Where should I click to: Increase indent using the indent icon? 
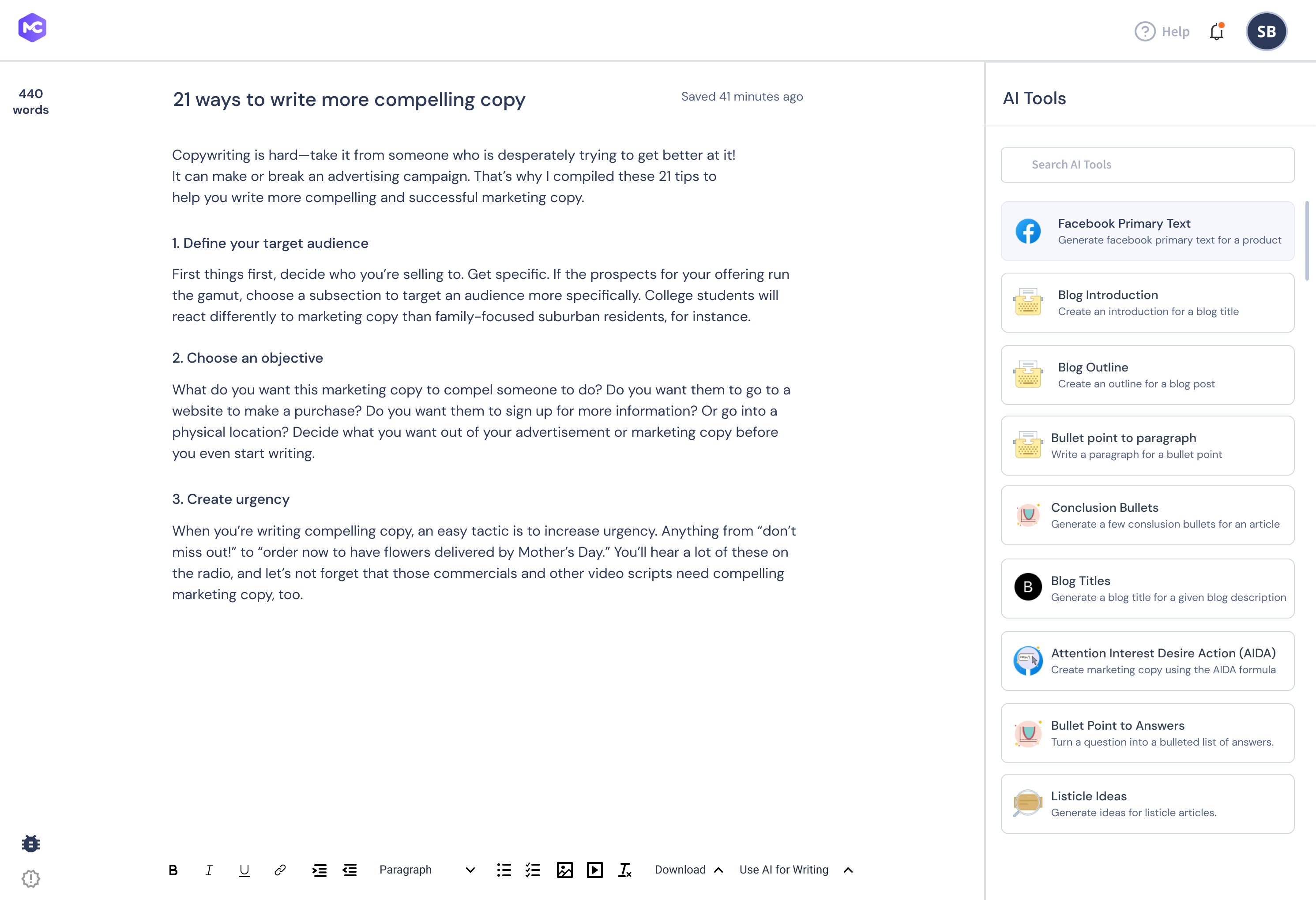(x=320, y=870)
